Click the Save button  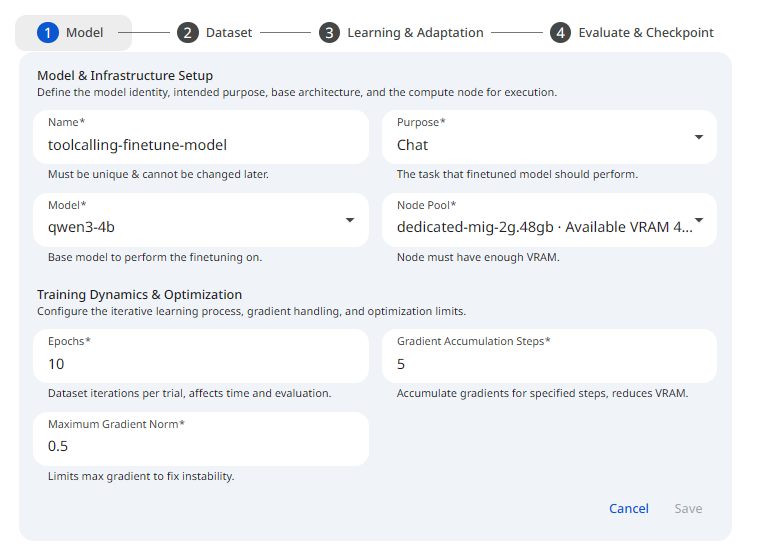(x=688, y=509)
